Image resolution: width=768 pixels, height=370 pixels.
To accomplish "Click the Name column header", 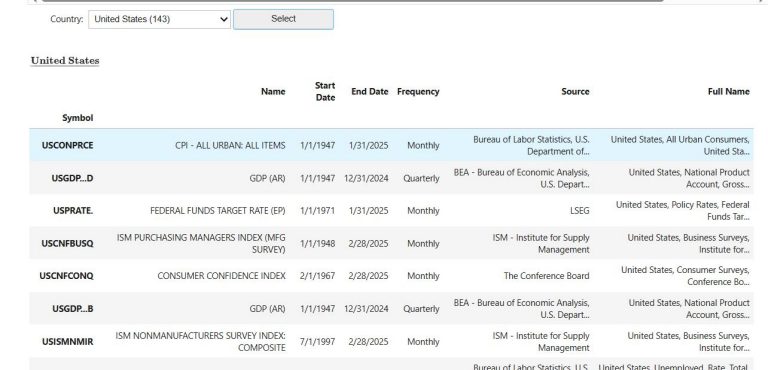I will tap(273, 91).
